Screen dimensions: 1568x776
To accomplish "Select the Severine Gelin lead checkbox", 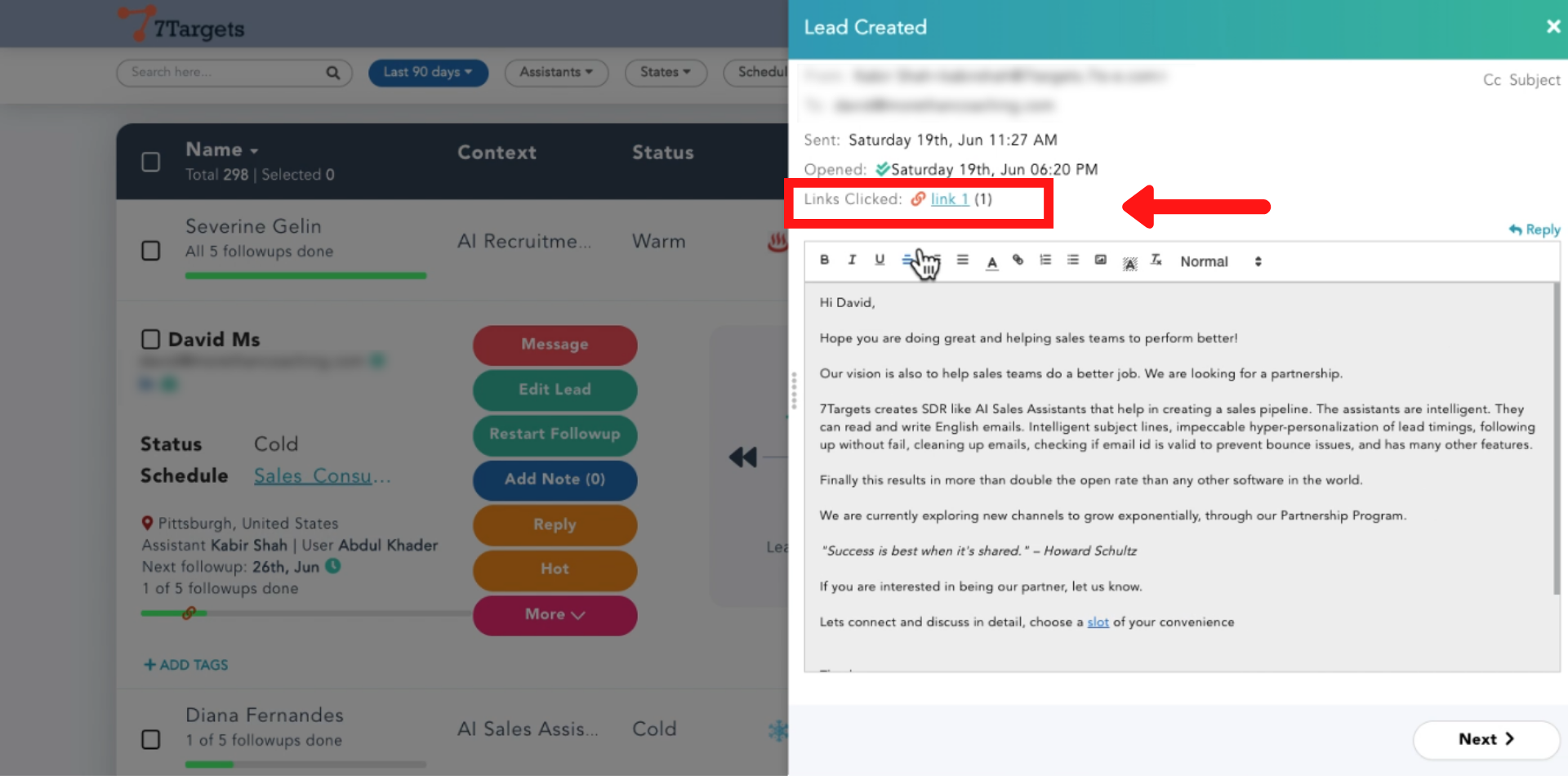I will coord(151,250).
